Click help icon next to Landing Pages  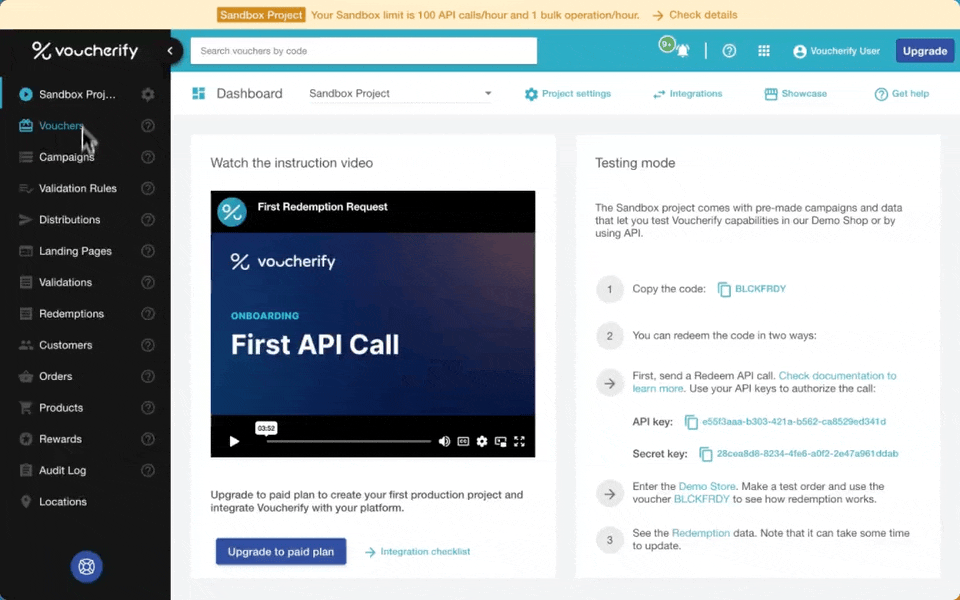(148, 251)
